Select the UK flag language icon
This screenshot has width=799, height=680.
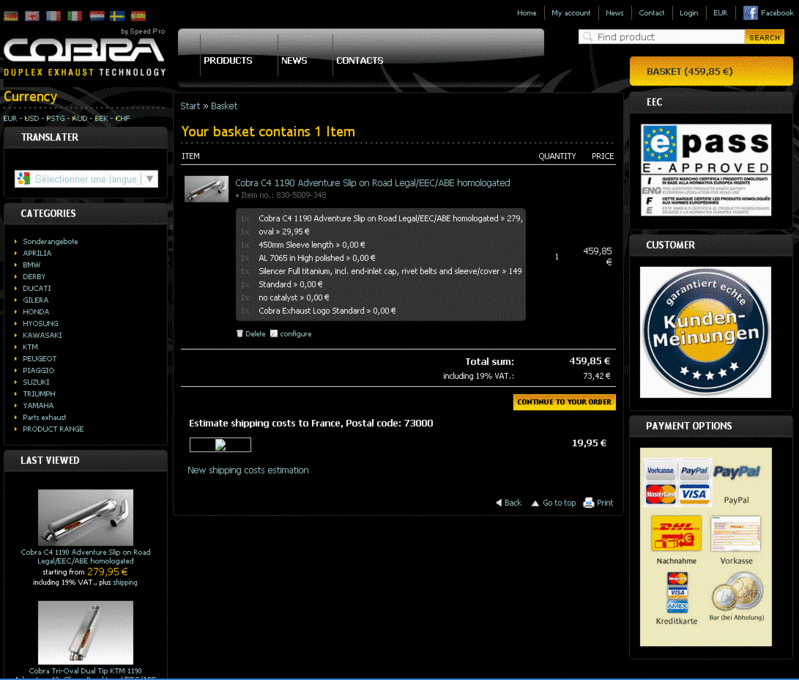32,16
